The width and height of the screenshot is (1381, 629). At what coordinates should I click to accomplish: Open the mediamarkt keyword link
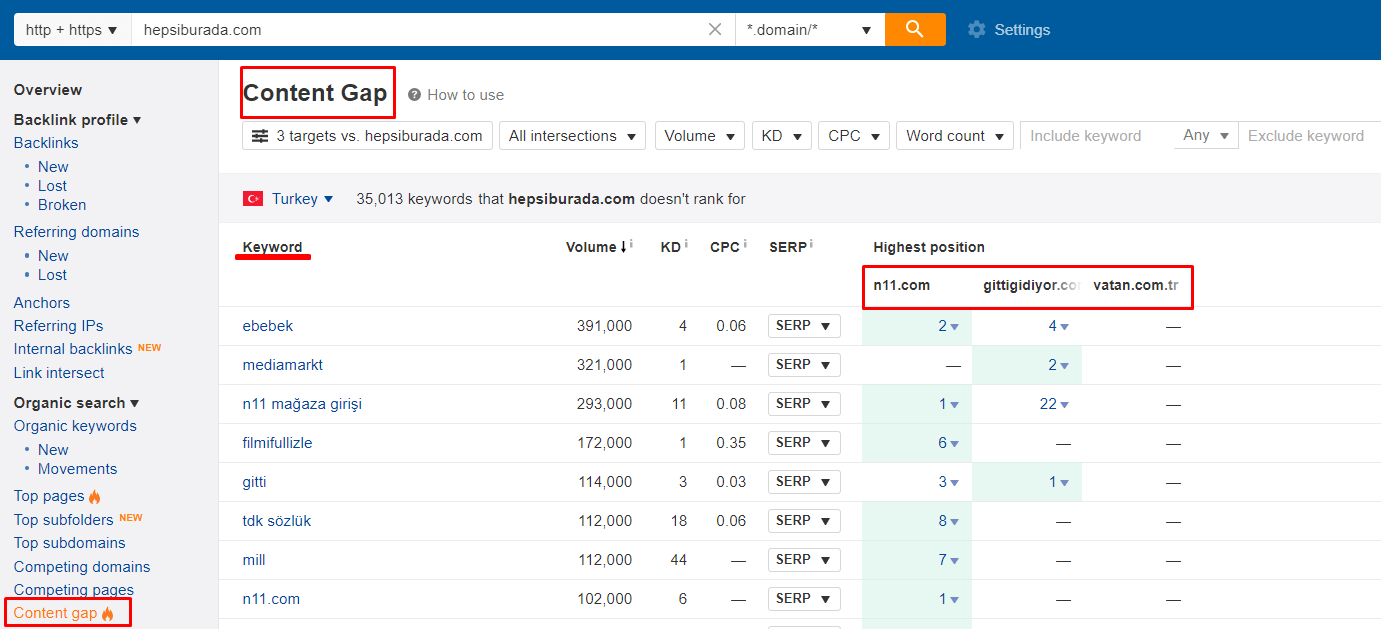point(283,365)
